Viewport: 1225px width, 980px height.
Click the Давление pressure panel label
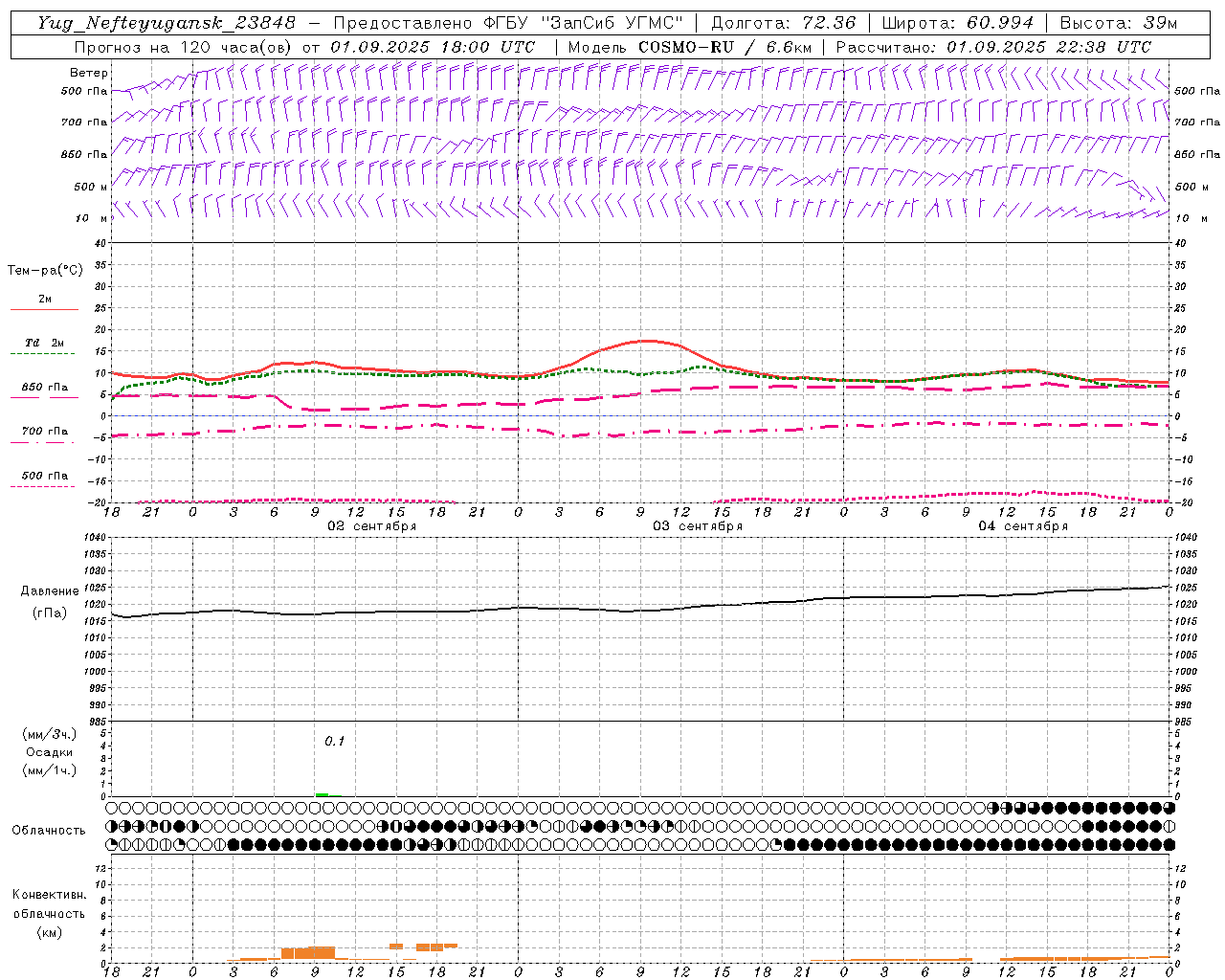(x=48, y=591)
